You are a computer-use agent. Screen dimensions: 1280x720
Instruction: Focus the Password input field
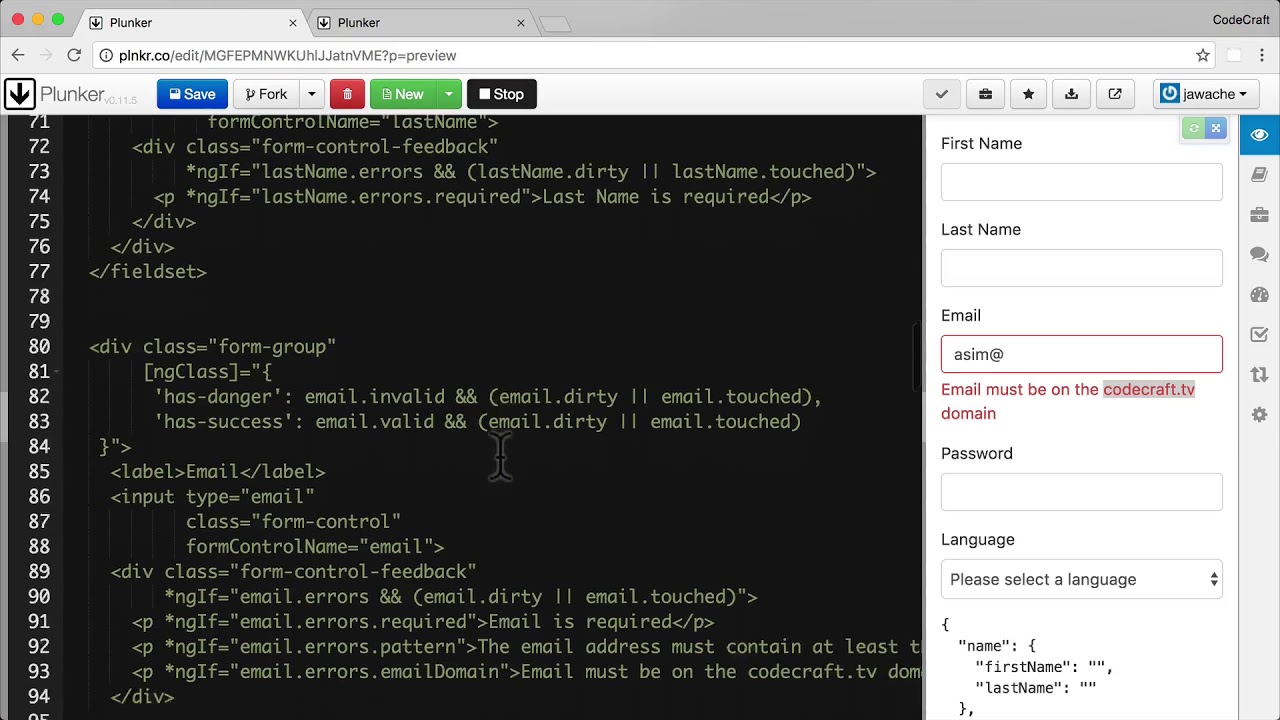1081,492
